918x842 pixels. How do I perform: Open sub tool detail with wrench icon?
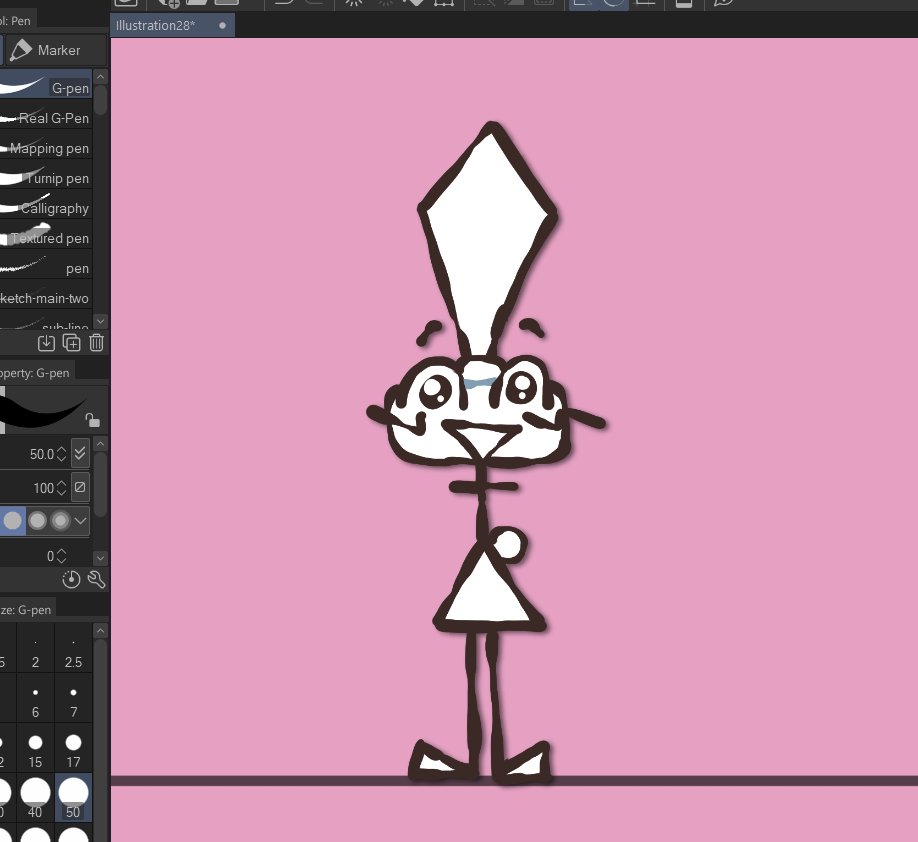click(x=96, y=579)
